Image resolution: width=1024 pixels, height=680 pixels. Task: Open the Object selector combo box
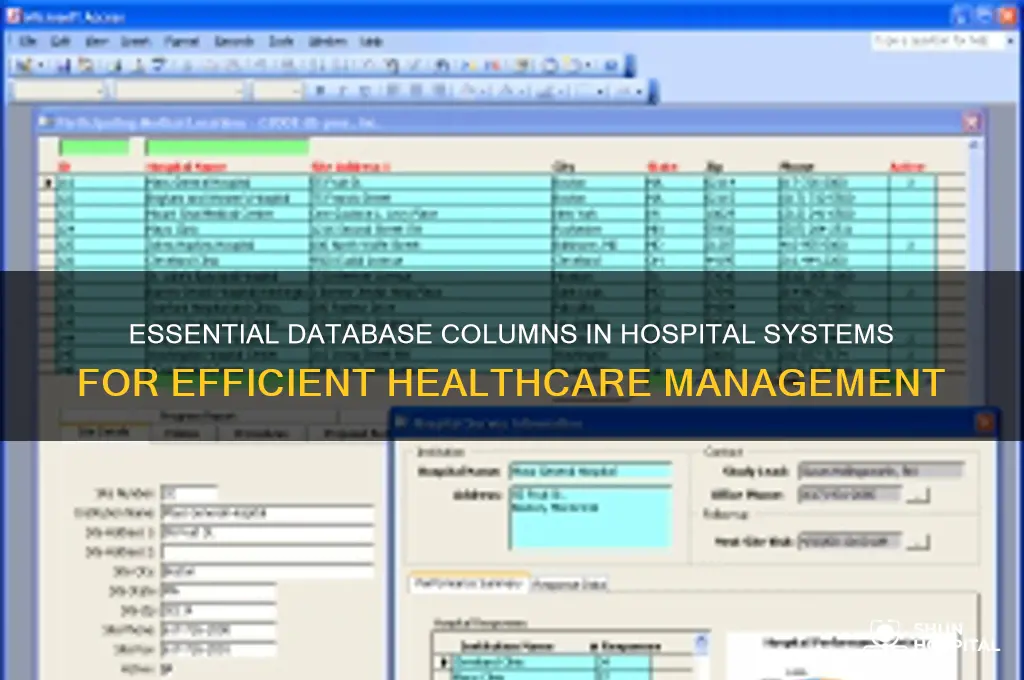coord(59,90)
